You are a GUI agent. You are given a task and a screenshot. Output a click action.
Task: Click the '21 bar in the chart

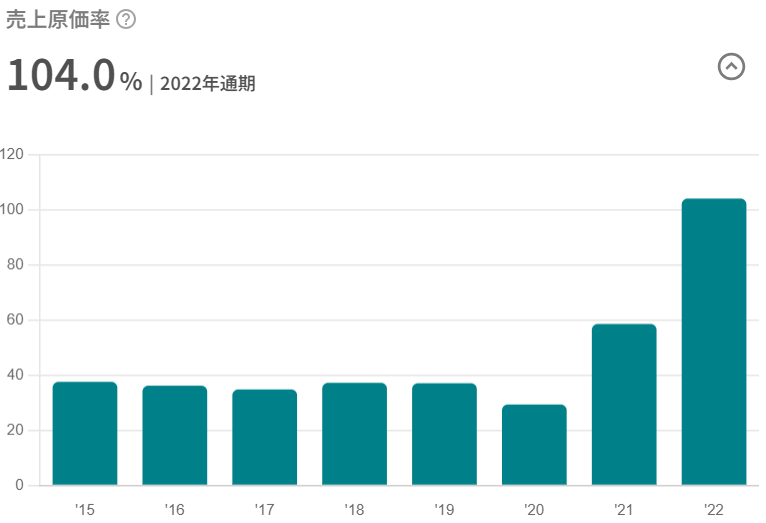click(x=624, y=404)
